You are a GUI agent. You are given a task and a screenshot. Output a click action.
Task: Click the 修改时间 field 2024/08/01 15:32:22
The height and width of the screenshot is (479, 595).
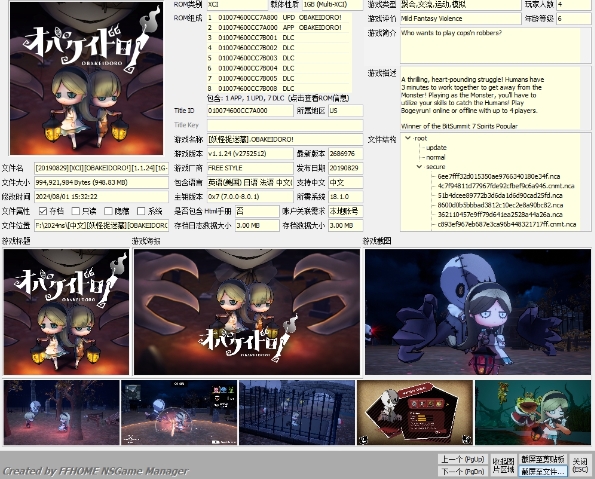pos(101,197)
